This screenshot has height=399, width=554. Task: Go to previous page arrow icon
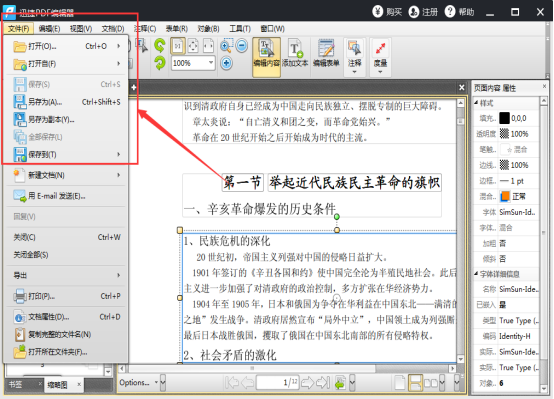point(247,382)
